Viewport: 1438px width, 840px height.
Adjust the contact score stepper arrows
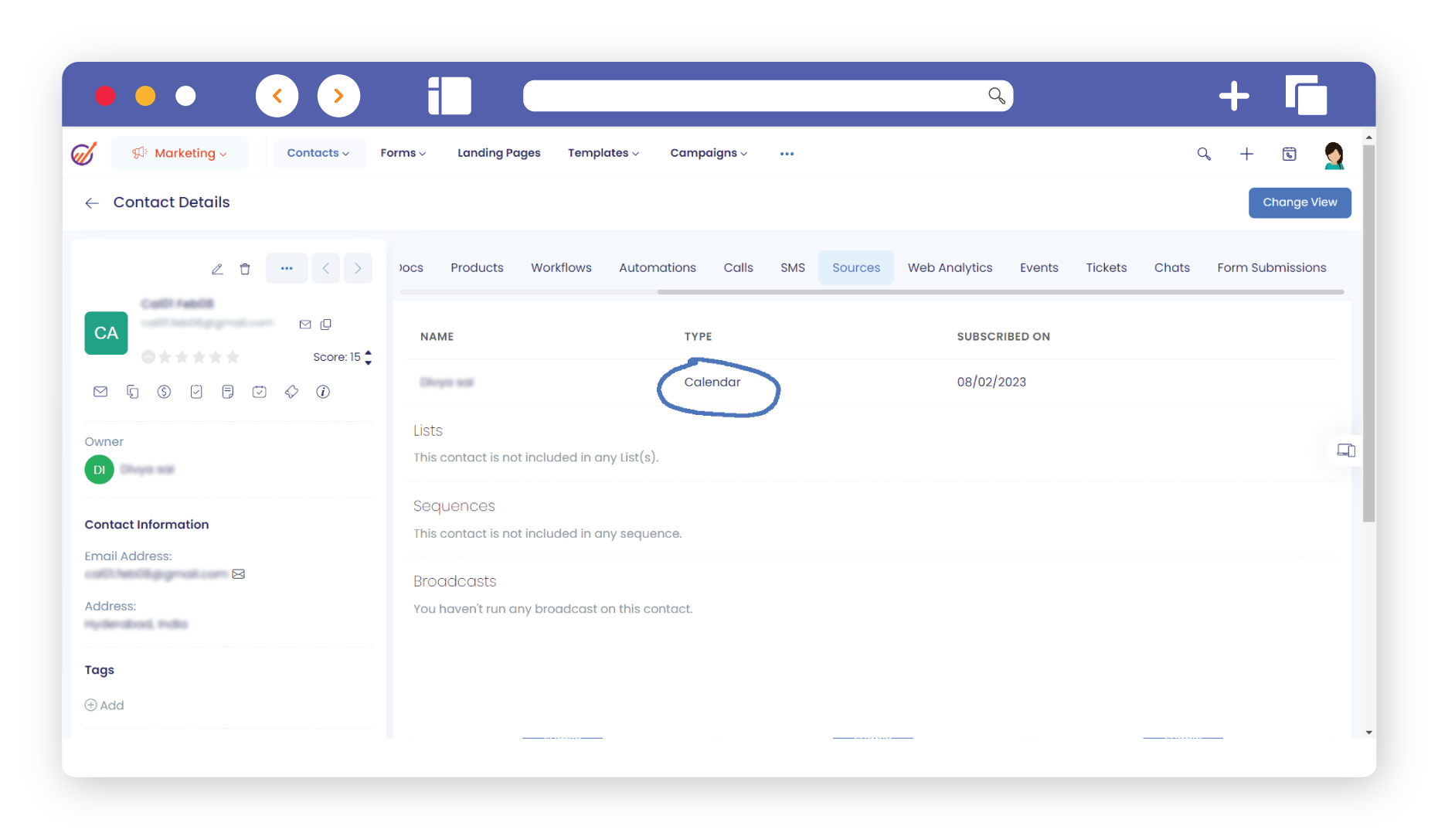point(369,357)
